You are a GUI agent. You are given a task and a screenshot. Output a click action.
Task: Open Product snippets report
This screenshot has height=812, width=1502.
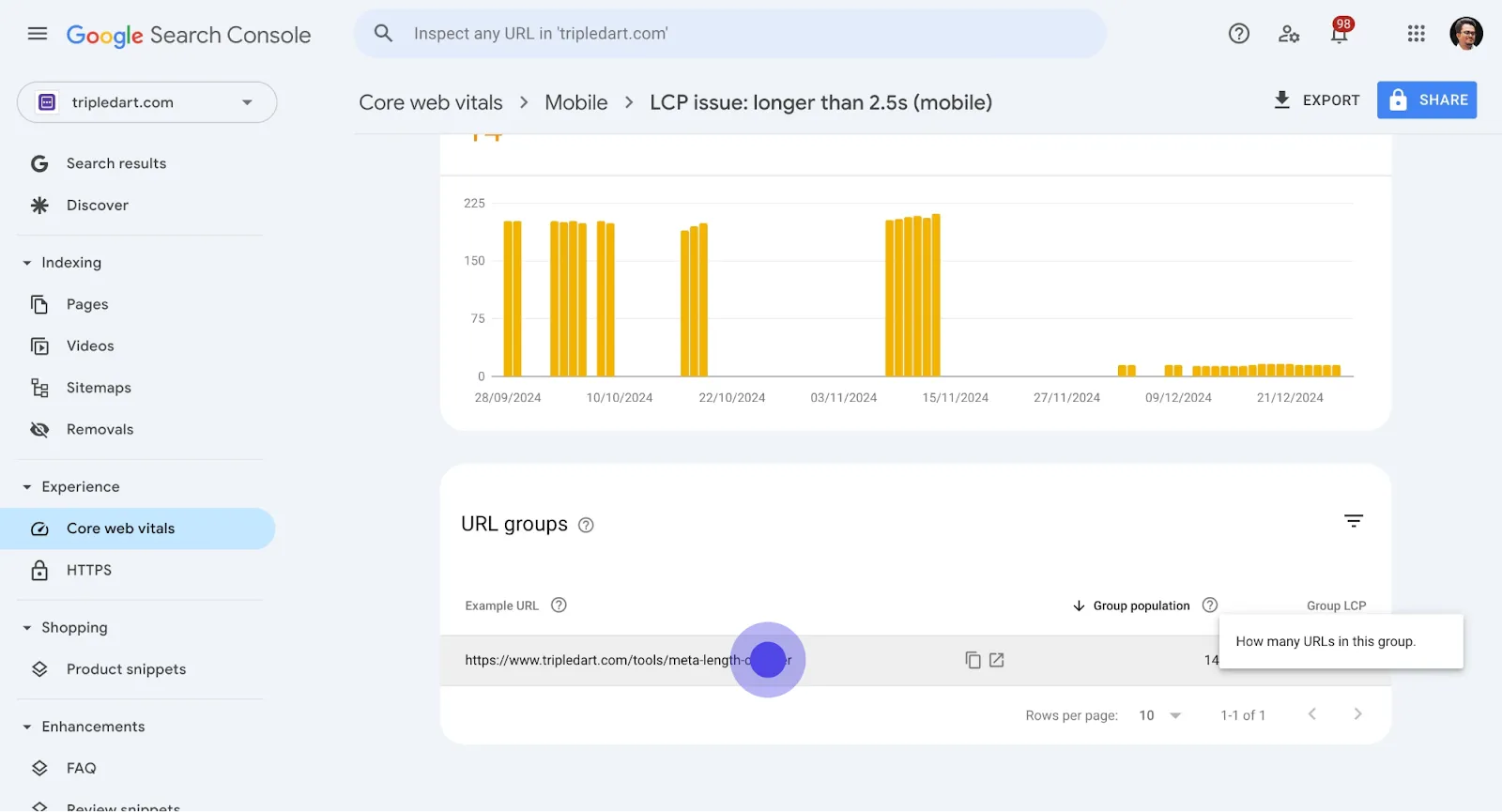127,669
